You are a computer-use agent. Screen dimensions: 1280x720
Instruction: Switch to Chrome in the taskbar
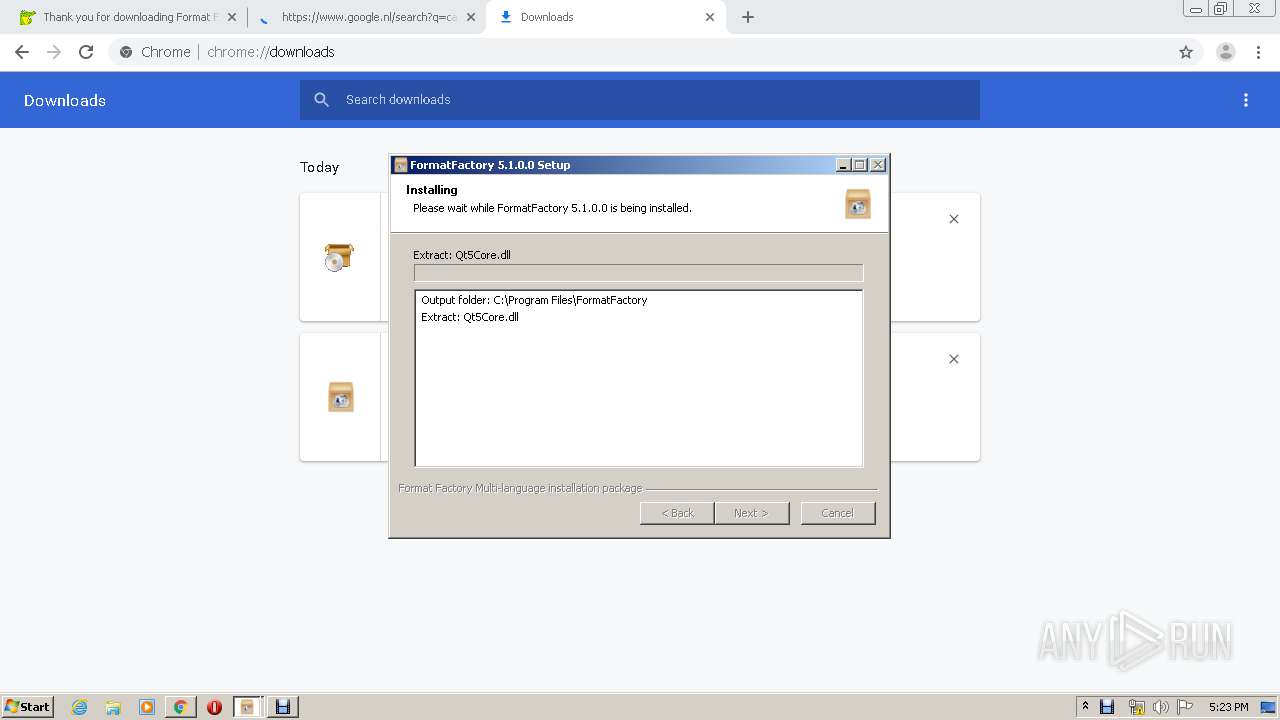click(180, 707)
